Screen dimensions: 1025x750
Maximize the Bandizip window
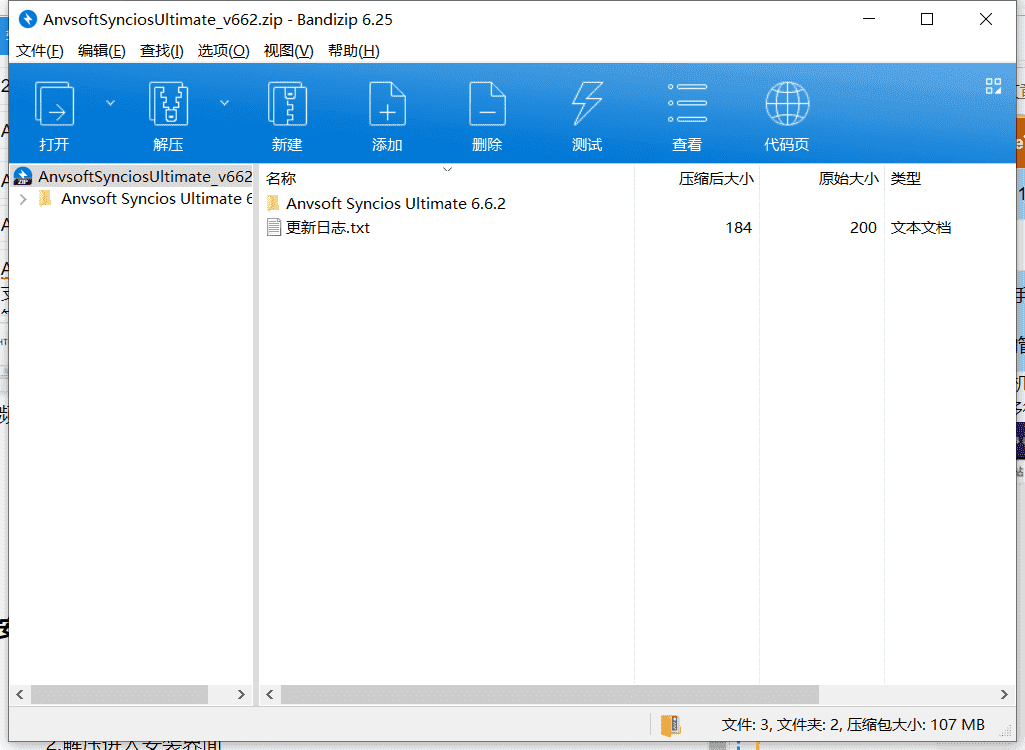pyautogui.click(x=927, y=19)
